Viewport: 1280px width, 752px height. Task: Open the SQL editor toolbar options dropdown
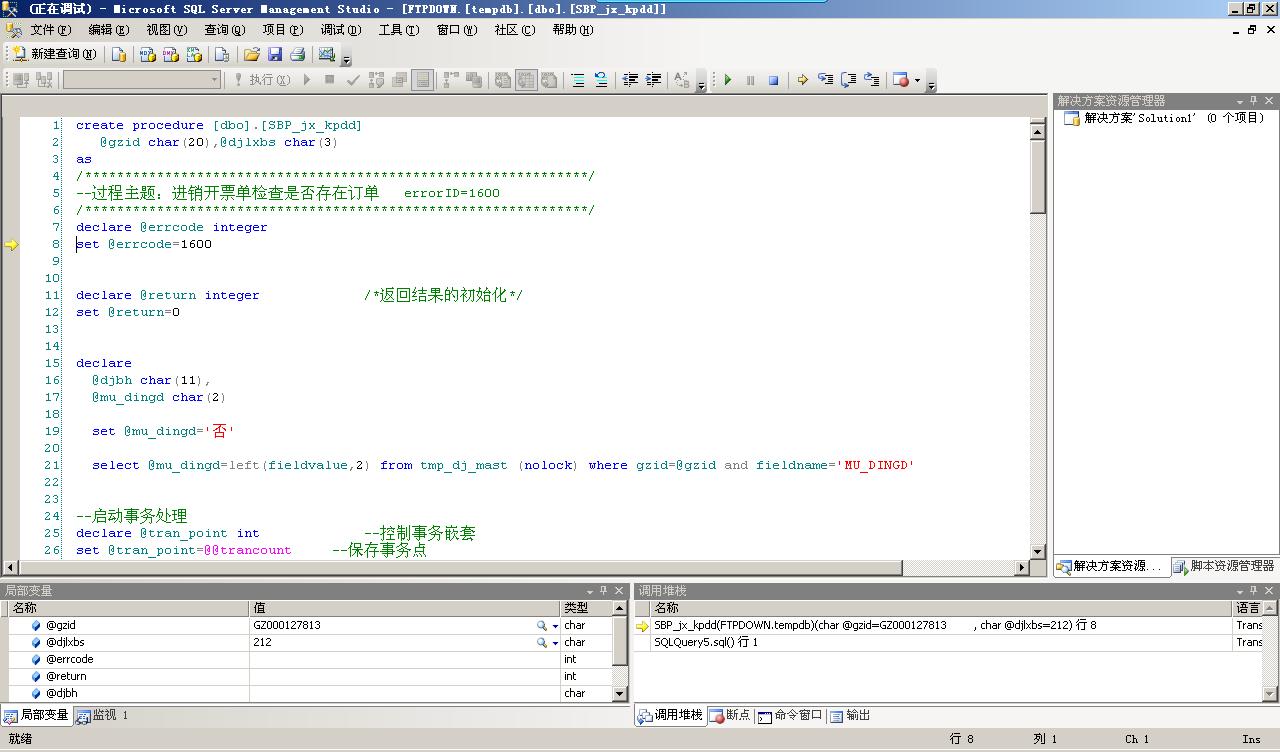tap(701, 83)
